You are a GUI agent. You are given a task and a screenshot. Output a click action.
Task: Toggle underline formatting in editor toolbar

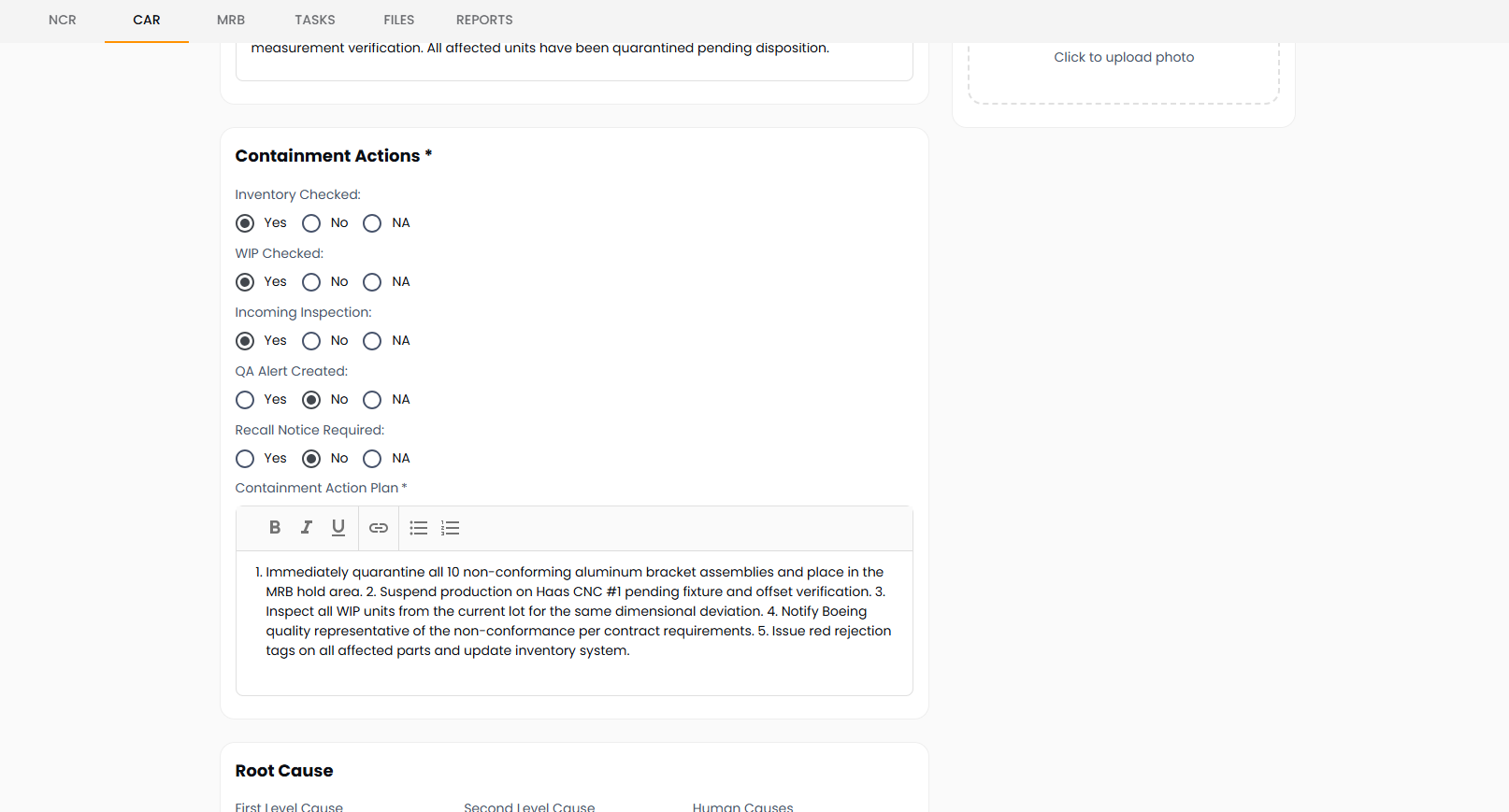click(x=338, y=528)
